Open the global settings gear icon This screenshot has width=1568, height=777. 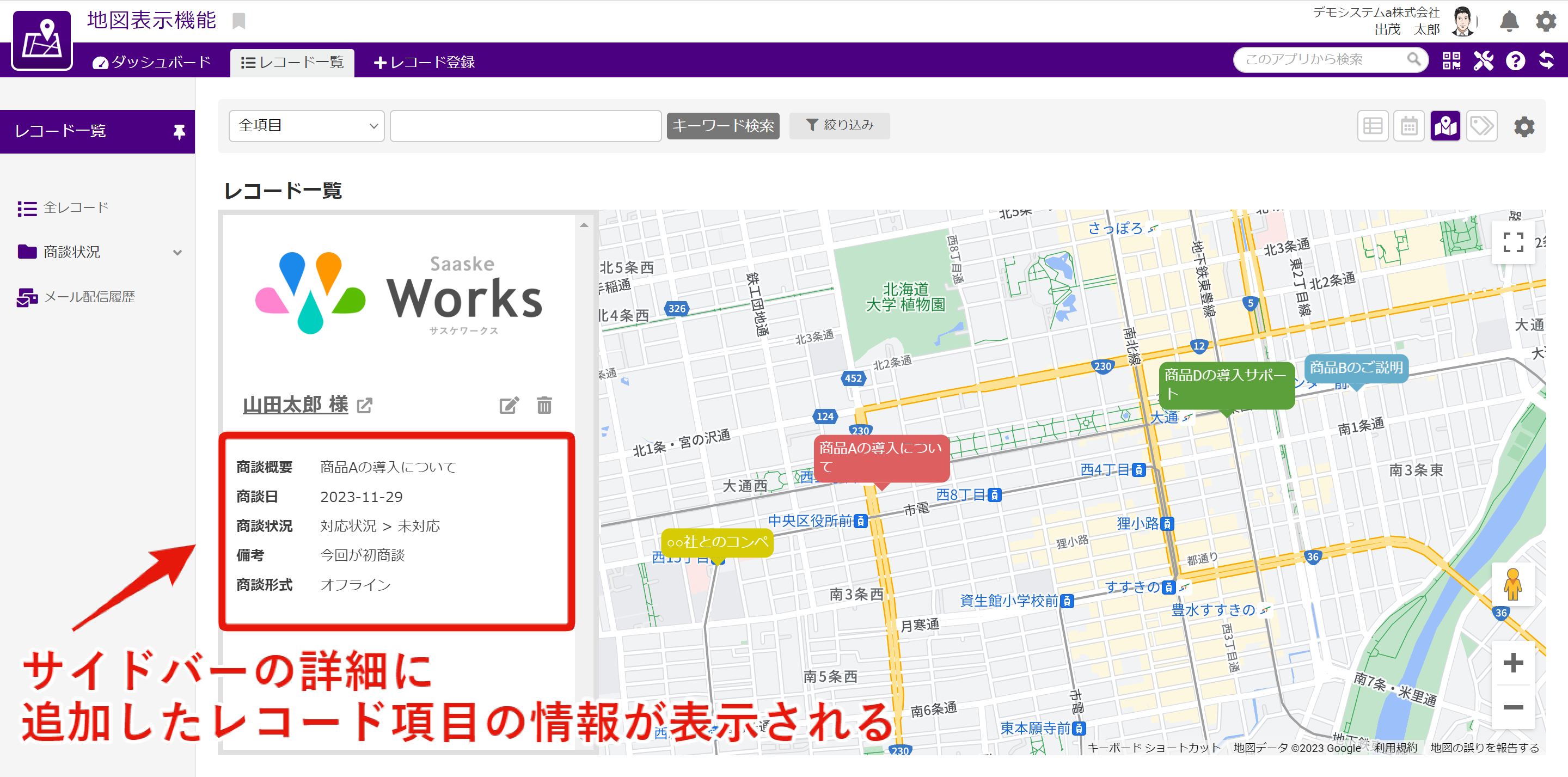point(1546,22)
